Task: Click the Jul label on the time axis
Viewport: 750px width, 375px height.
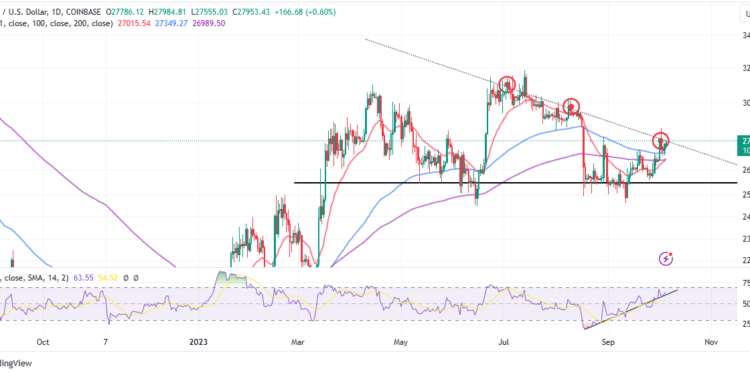Action: coord(503,342)
